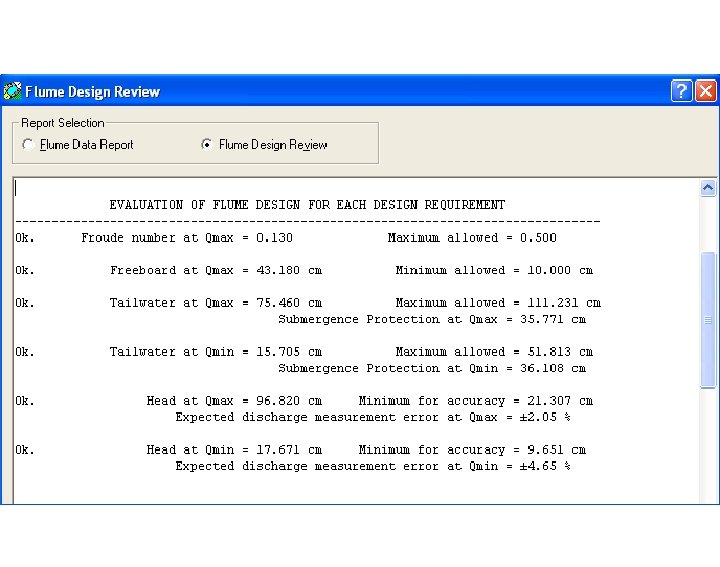
Task: Click Head at Qmin = 17.671 cm
Action: coord(234,450)
